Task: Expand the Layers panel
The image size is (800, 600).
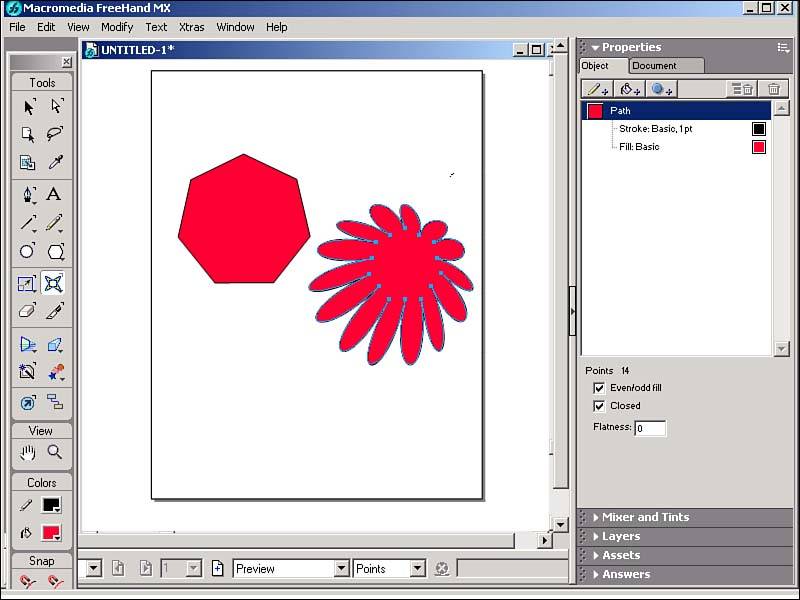Action: coord(620,536)
